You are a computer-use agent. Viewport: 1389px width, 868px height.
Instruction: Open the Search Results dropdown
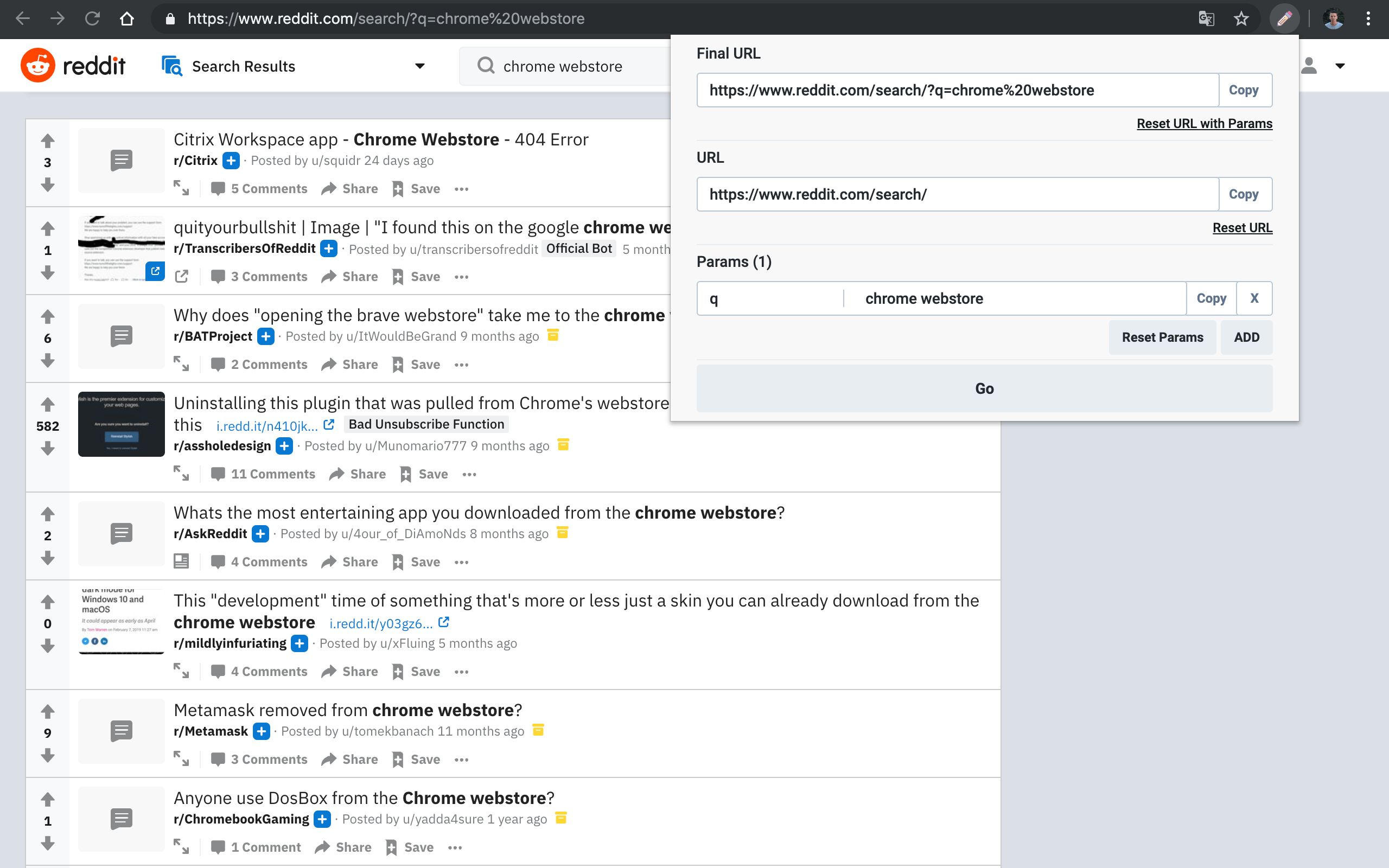pos(419,66)
